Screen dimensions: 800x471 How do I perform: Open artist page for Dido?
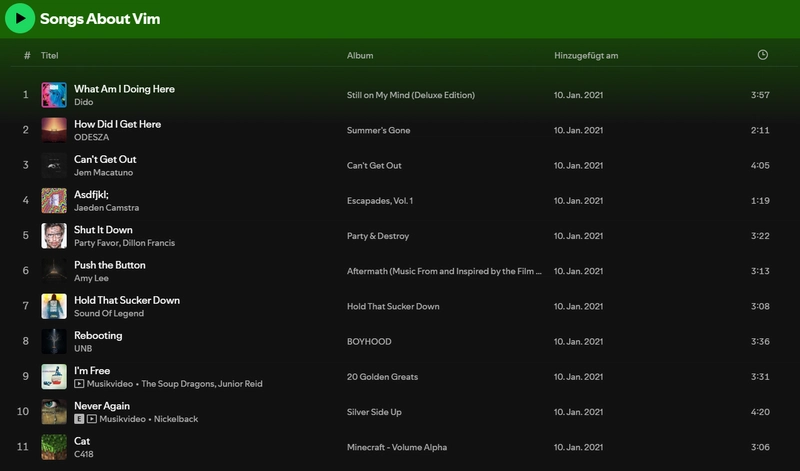83,102
